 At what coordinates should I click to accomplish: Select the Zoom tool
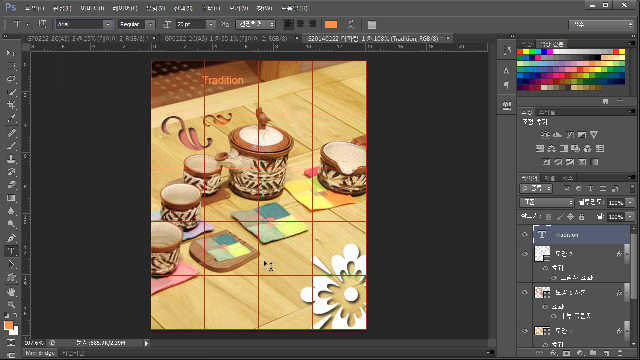(x=11, y=304)
